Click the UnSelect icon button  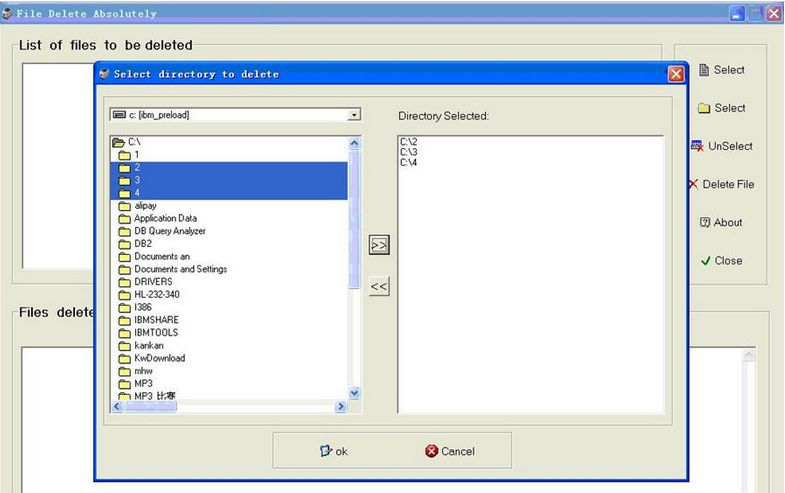pos(697,146)
